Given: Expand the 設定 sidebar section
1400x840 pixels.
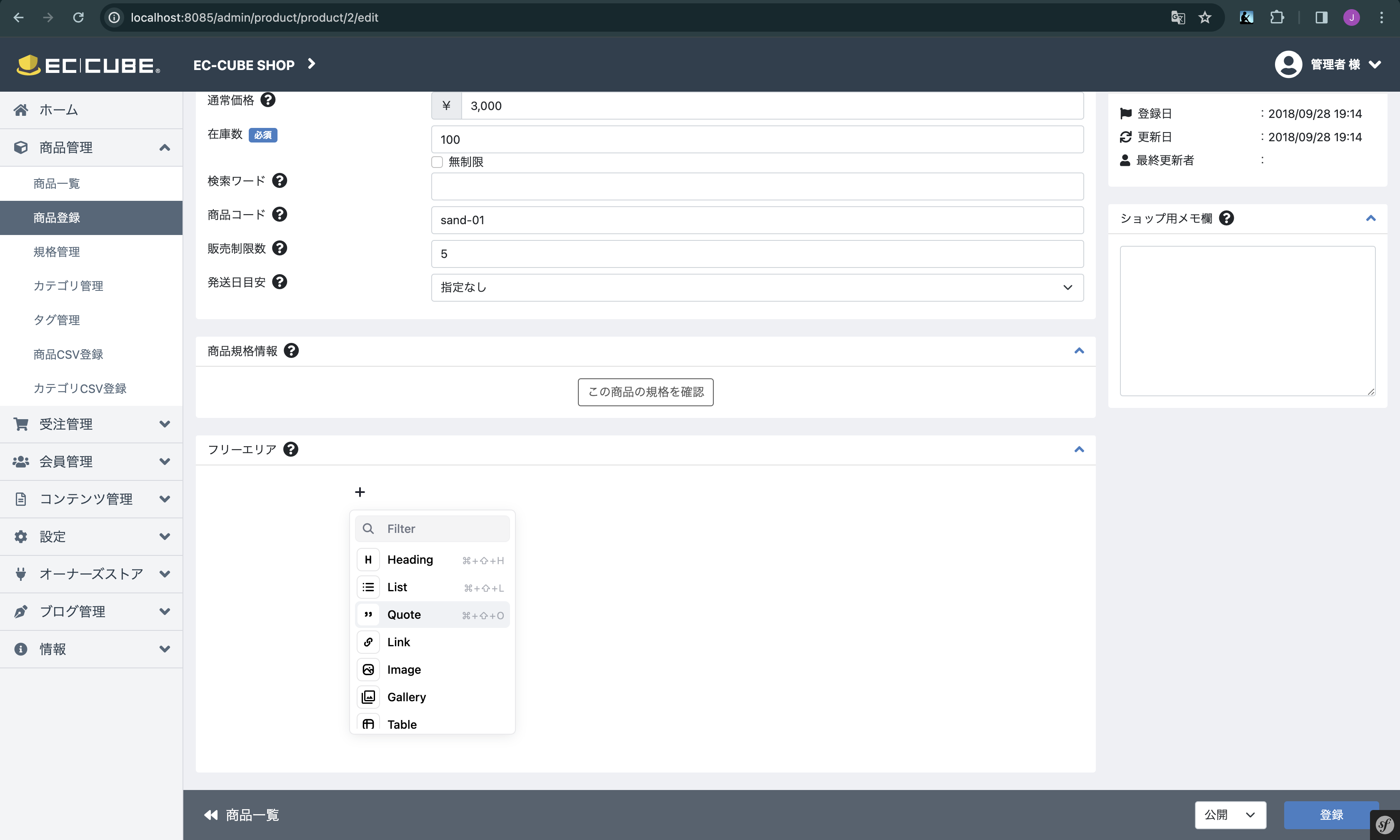Looking at the screenshot, I should (x=91, y=537).
